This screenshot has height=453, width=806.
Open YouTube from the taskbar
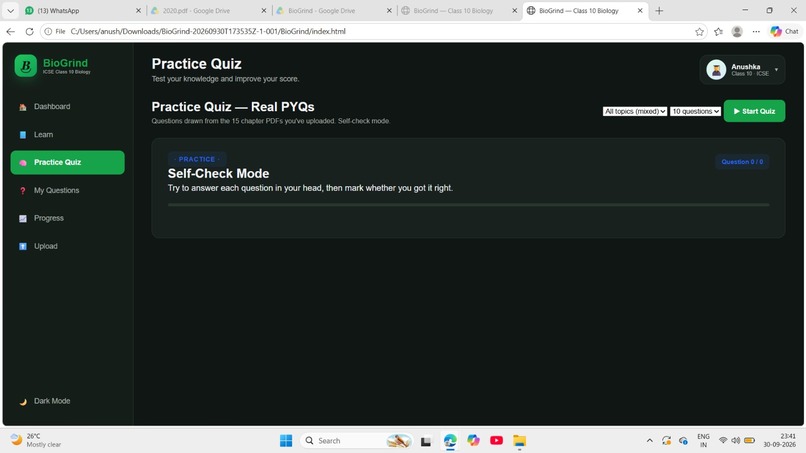click(497, 441)
